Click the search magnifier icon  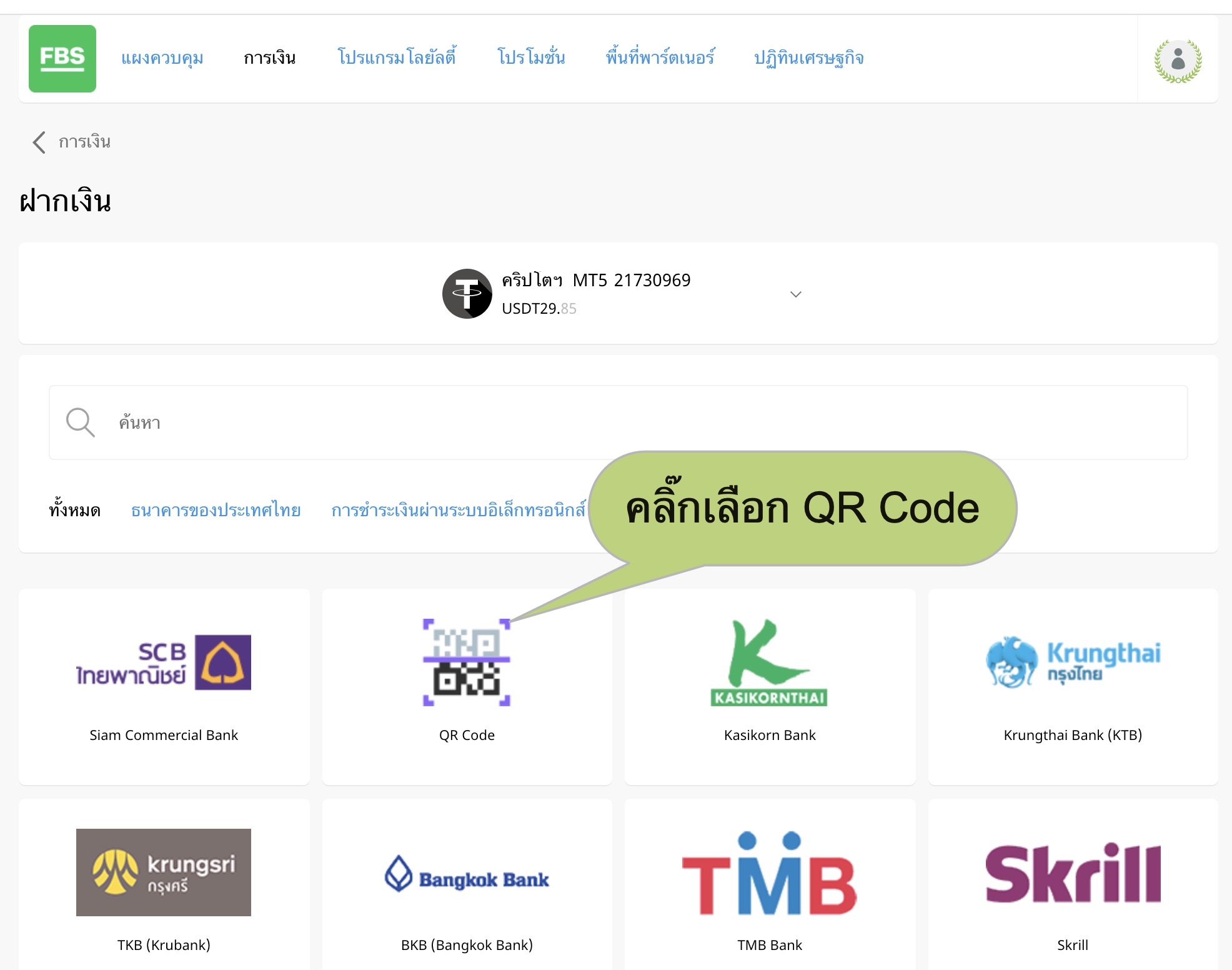tap(80, 422)
